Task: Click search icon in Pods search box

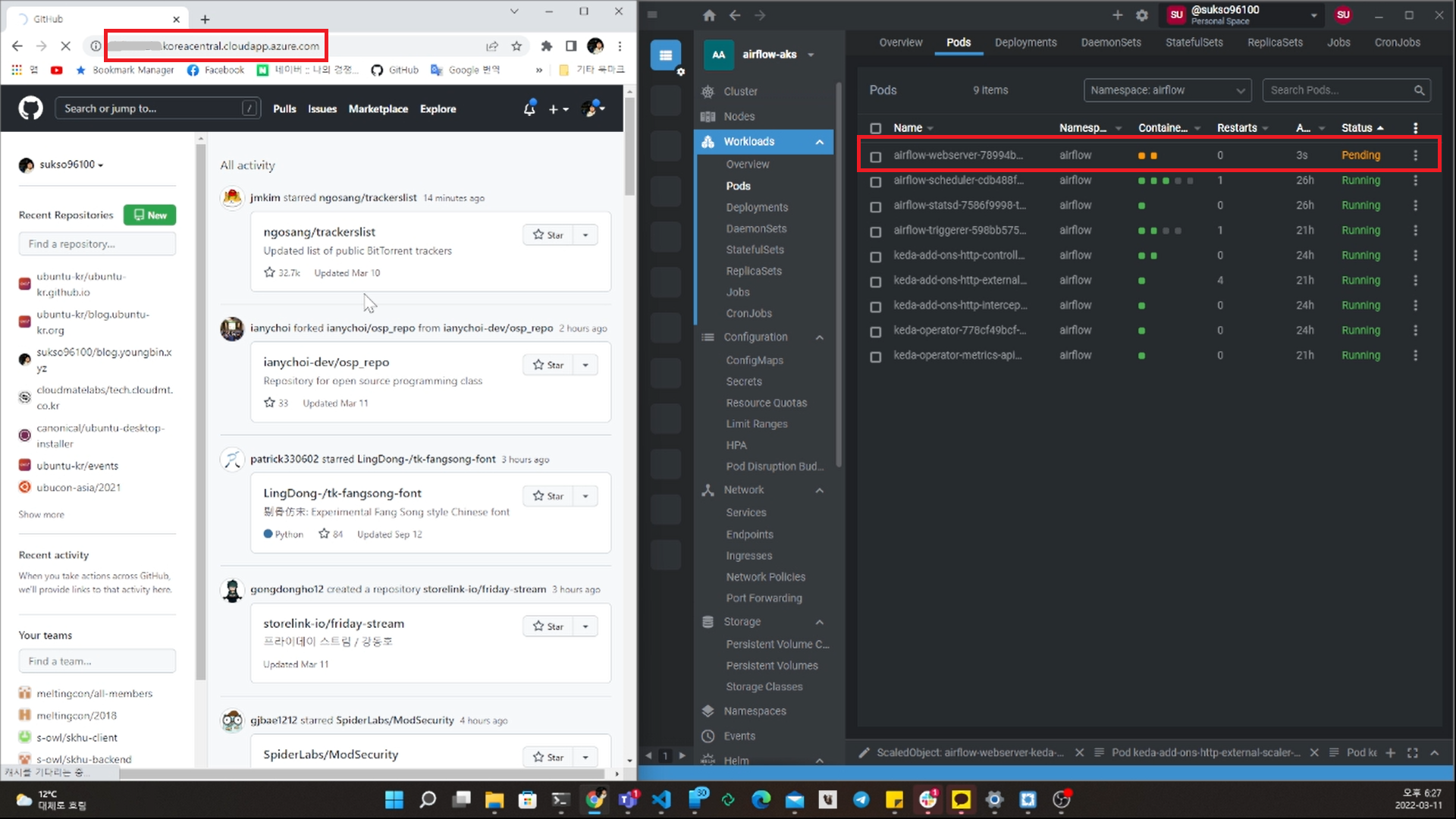Action: point(1419,90)
